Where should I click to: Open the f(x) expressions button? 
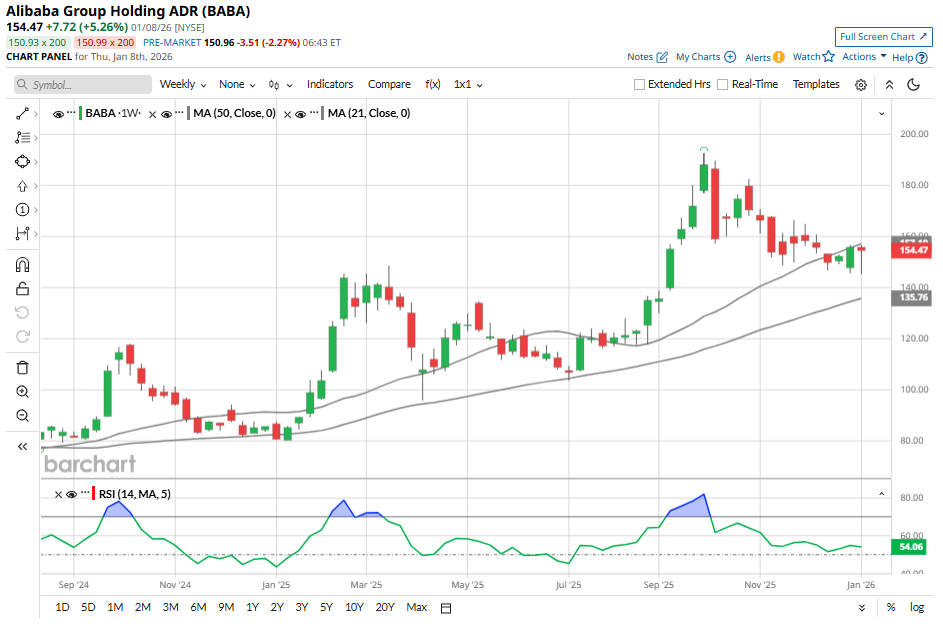432,85
